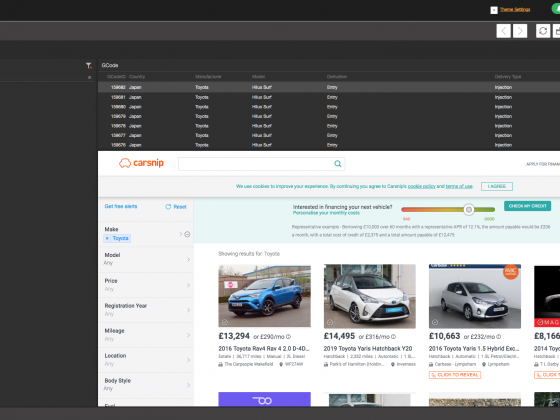Open 2016 Toyota Yaris 1.5 Hybrid title

[x=474, y=349]
